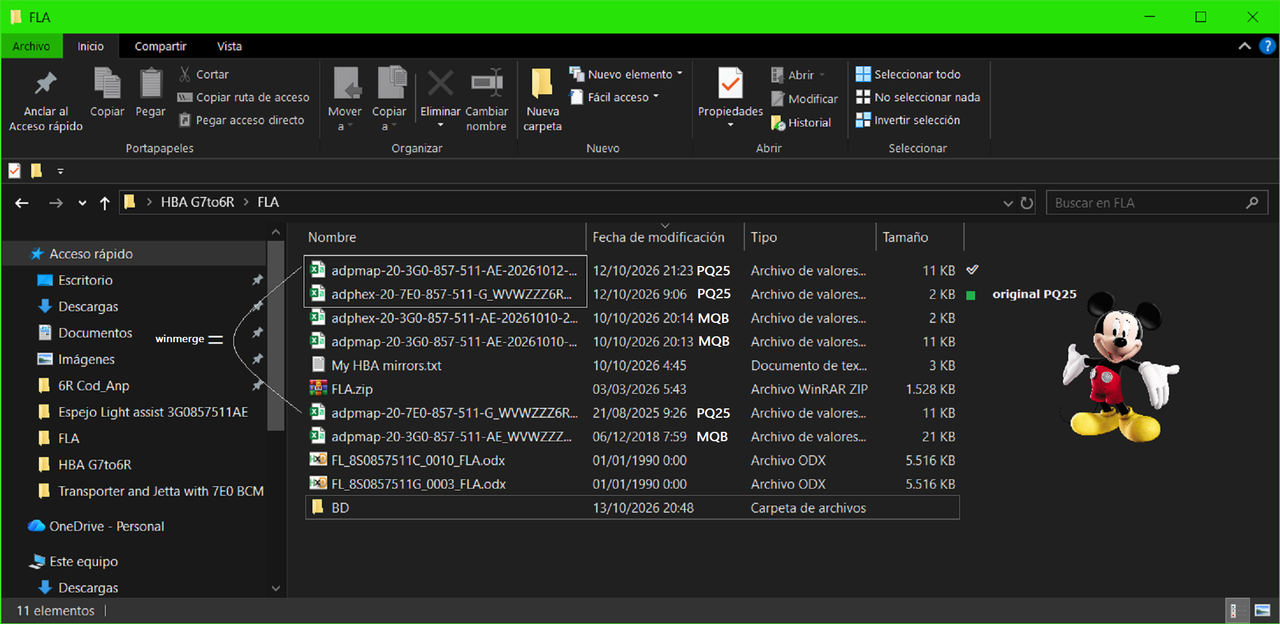Expand the address bar history dropdown

(1008, 203)
